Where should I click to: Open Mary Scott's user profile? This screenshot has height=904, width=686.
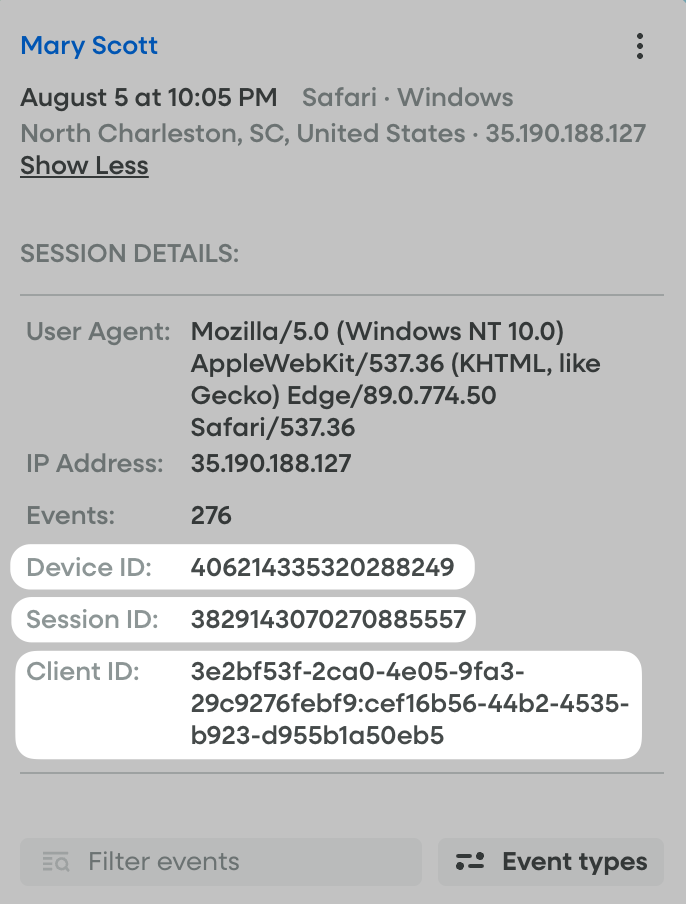tap(89, 45)
